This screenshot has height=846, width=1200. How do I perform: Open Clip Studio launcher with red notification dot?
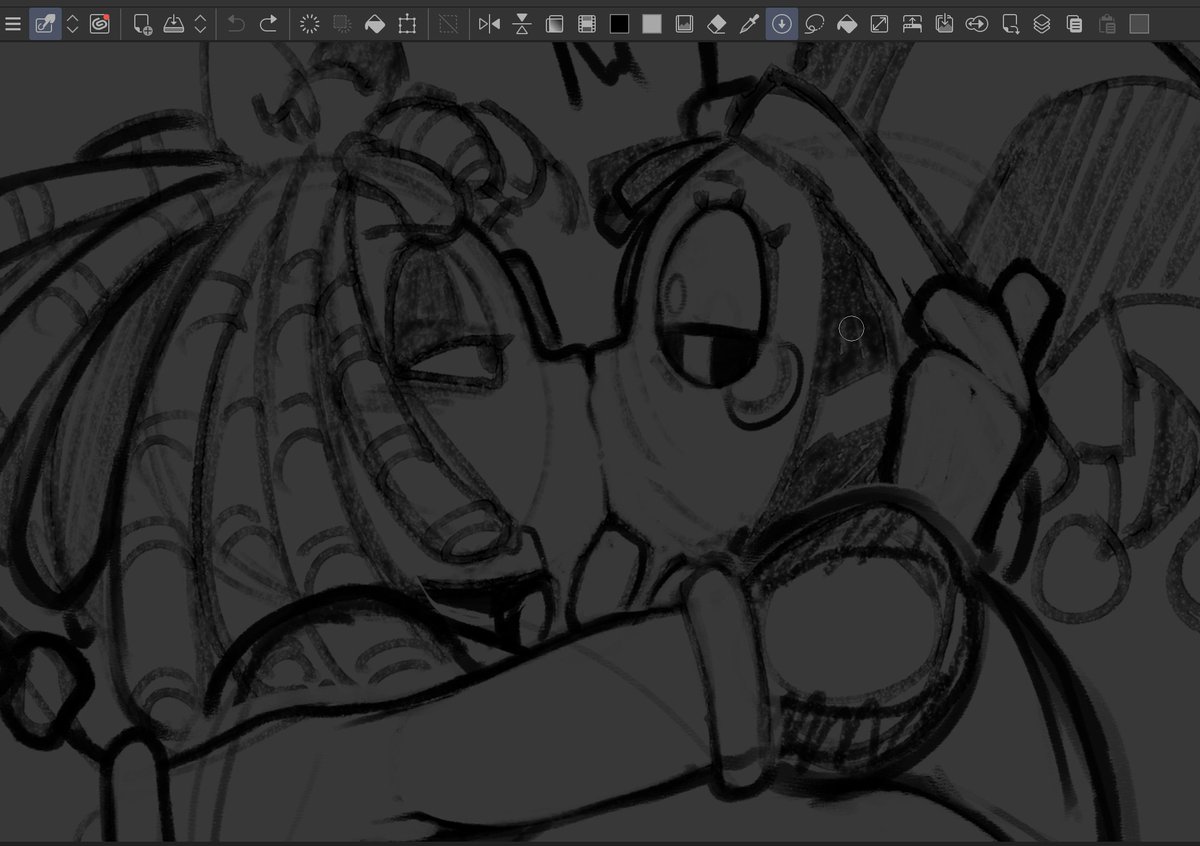point(99,23)
